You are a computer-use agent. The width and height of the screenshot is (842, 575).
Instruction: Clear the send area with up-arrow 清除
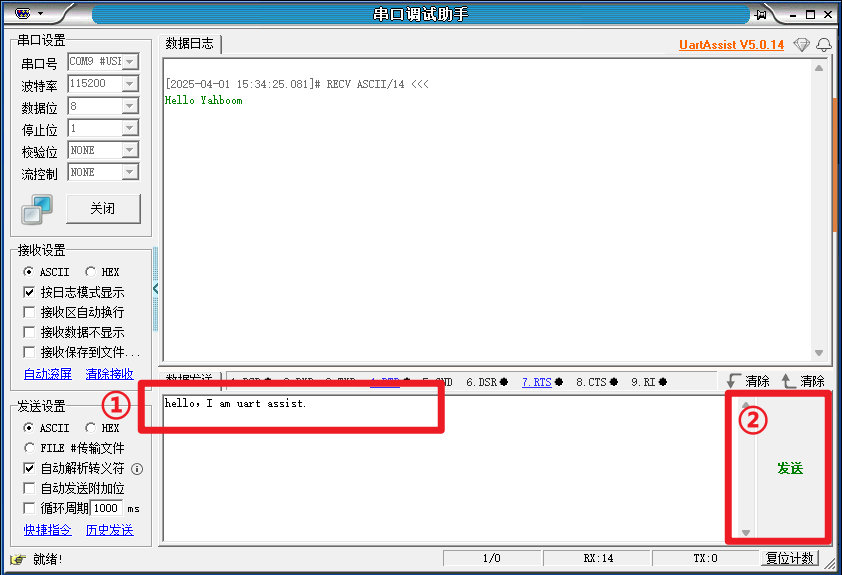803,381
